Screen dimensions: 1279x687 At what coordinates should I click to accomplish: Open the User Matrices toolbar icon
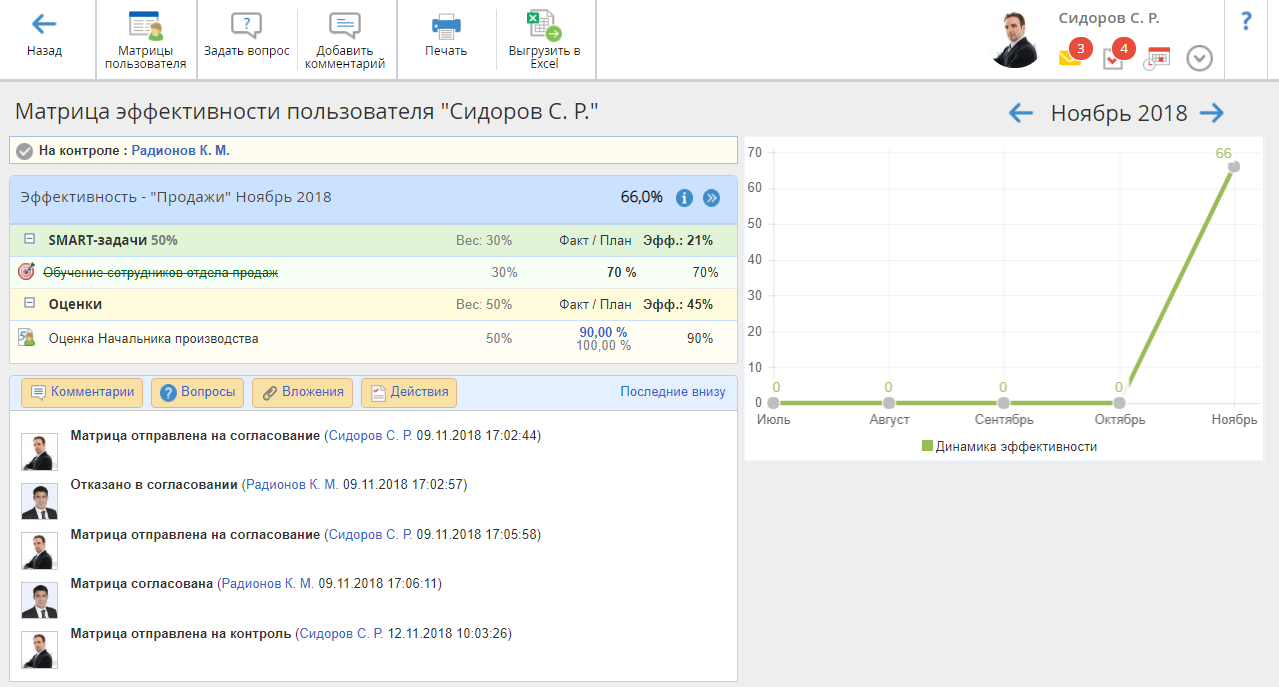146,26
